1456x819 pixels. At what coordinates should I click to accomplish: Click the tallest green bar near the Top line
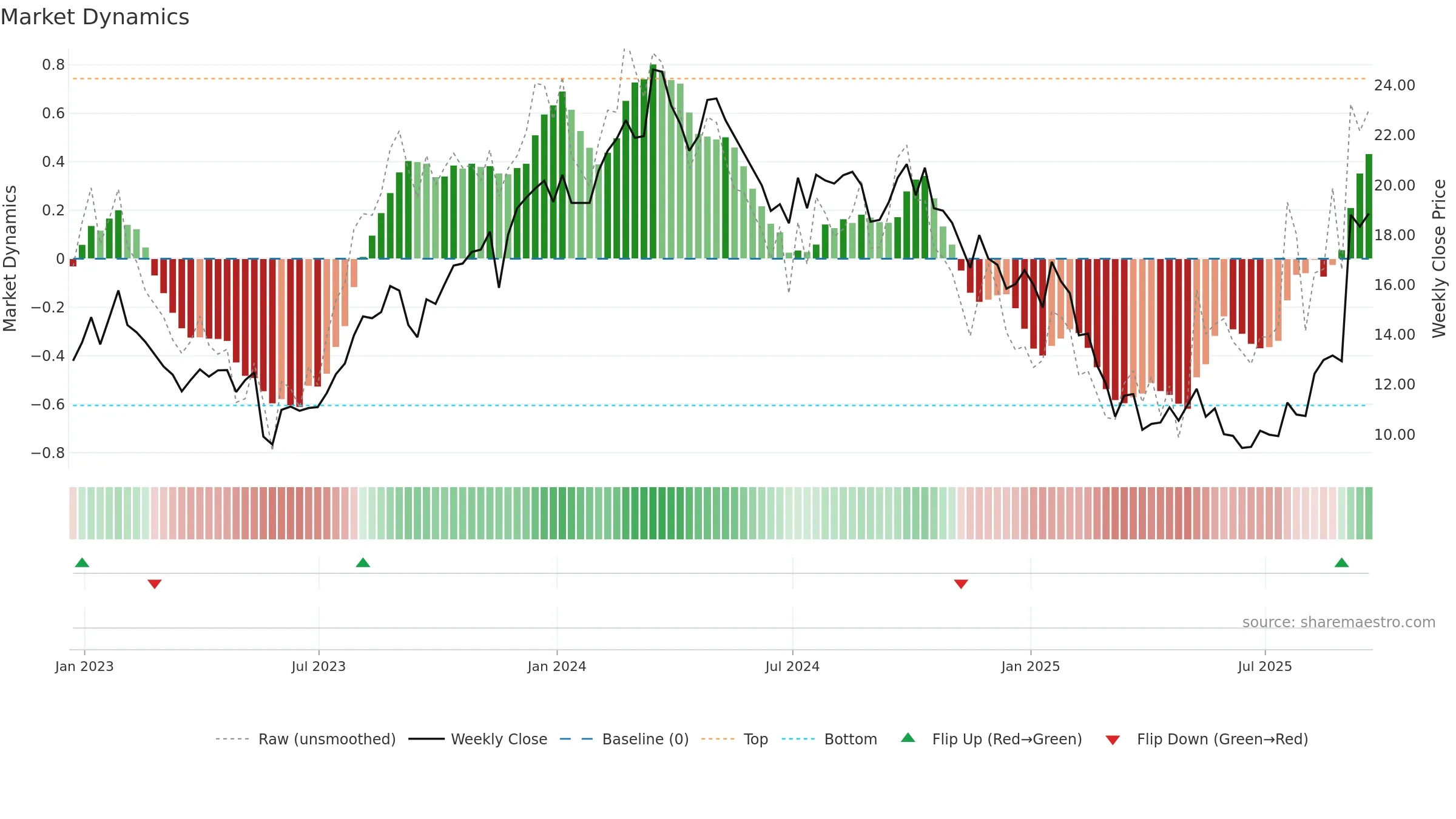653,161
